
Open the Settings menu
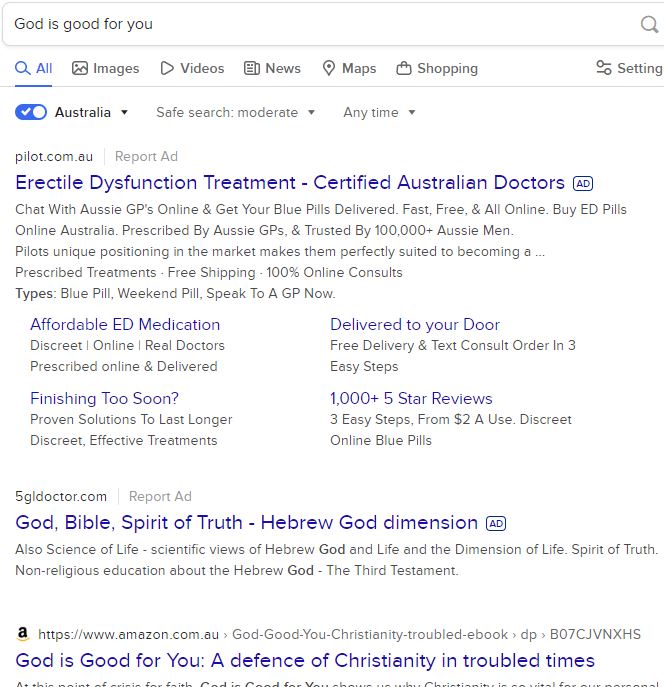tap(629, 68)
